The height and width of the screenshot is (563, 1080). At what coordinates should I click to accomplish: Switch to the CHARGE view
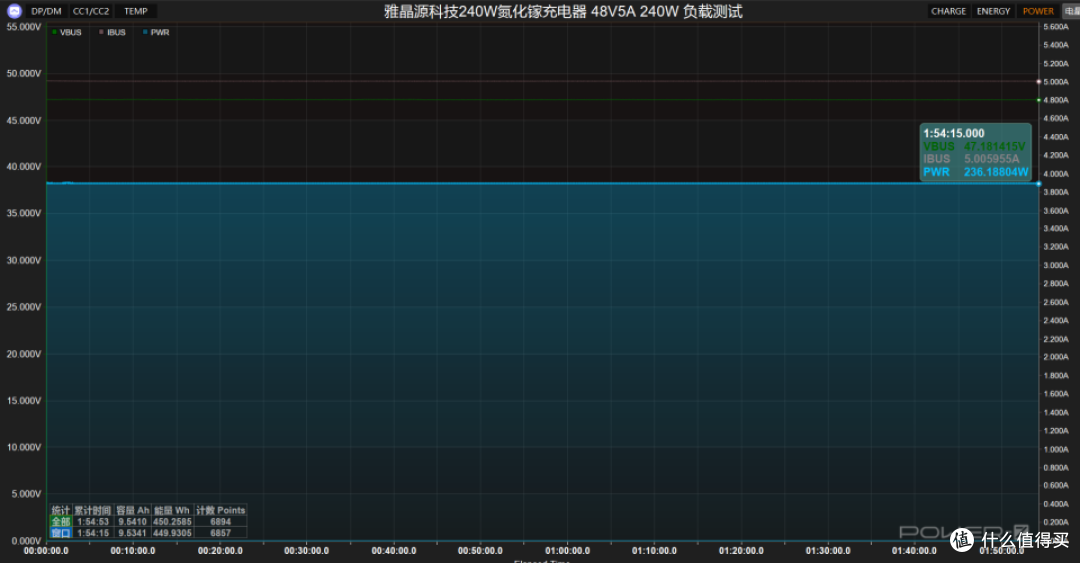coord(948,11)
